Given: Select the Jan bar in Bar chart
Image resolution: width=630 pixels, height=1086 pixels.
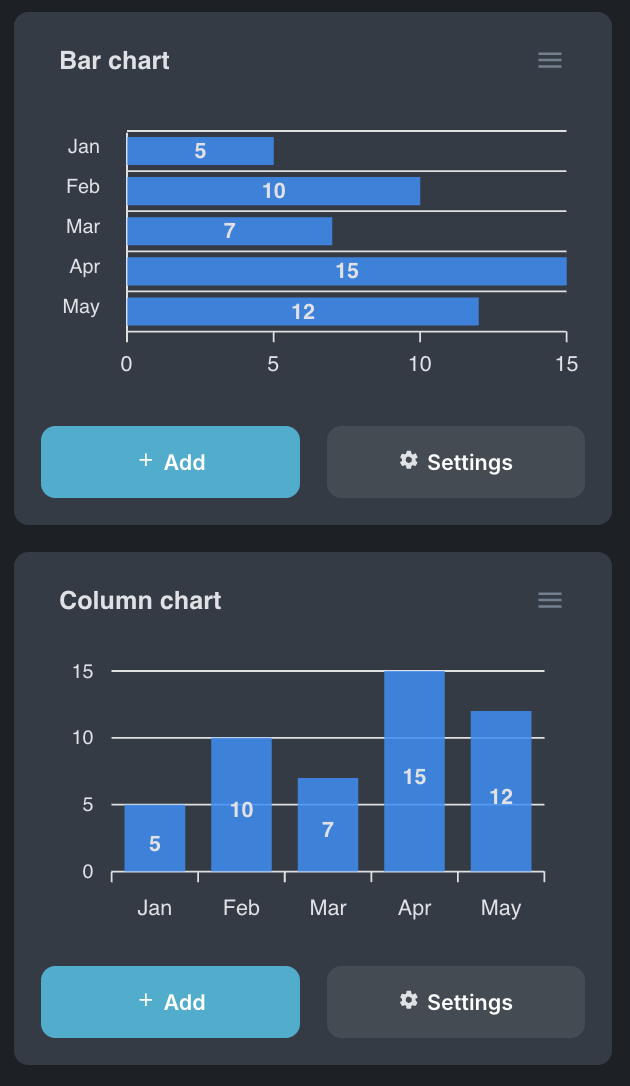Looking at the screenshot, I should coord(200,151).
